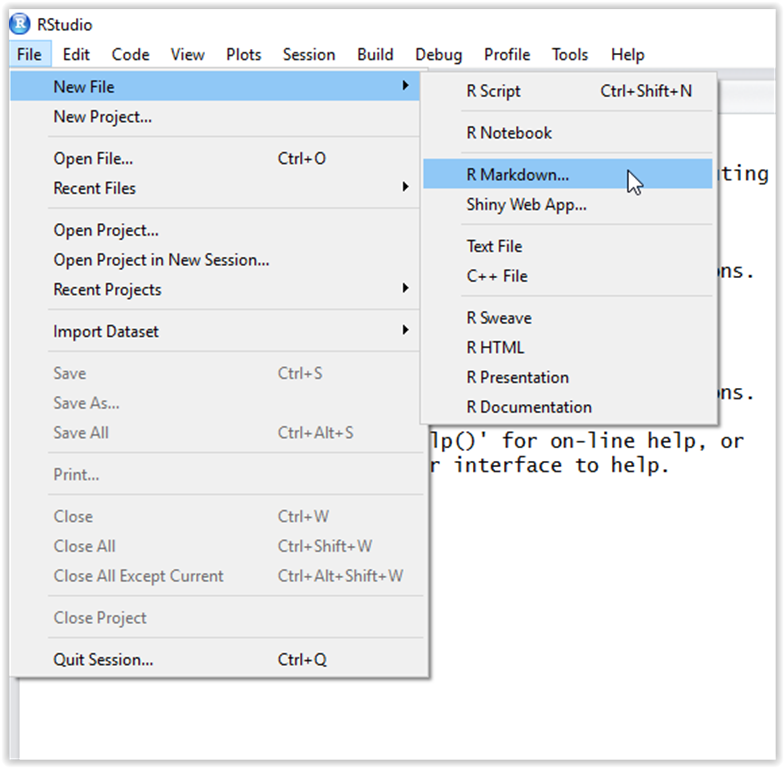
Task: Expand the Import Dataset arrow
Action: click(406, 330)
